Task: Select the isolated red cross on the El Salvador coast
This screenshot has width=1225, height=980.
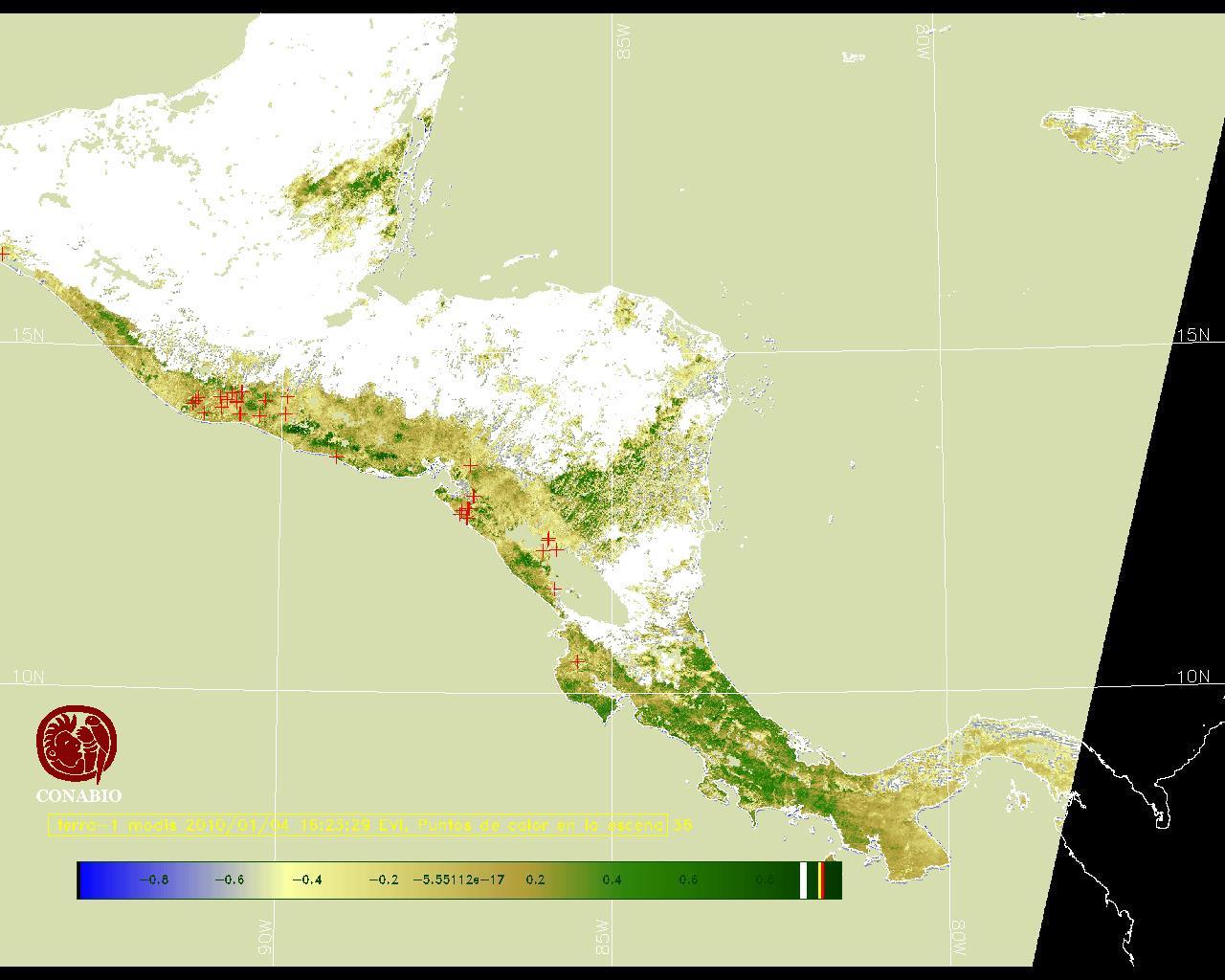Action: tap(336, 457)
